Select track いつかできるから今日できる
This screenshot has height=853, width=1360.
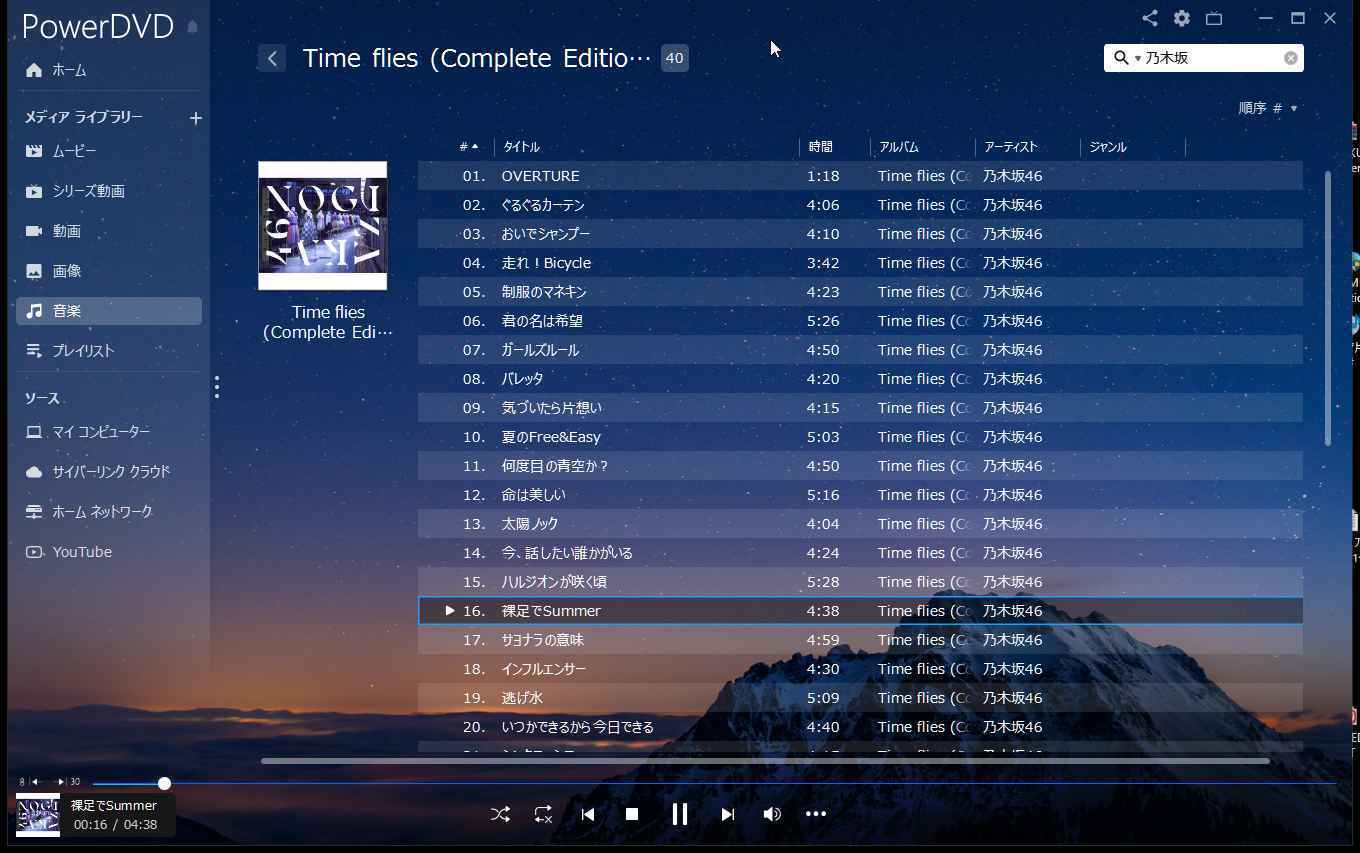tap(860, 727)
